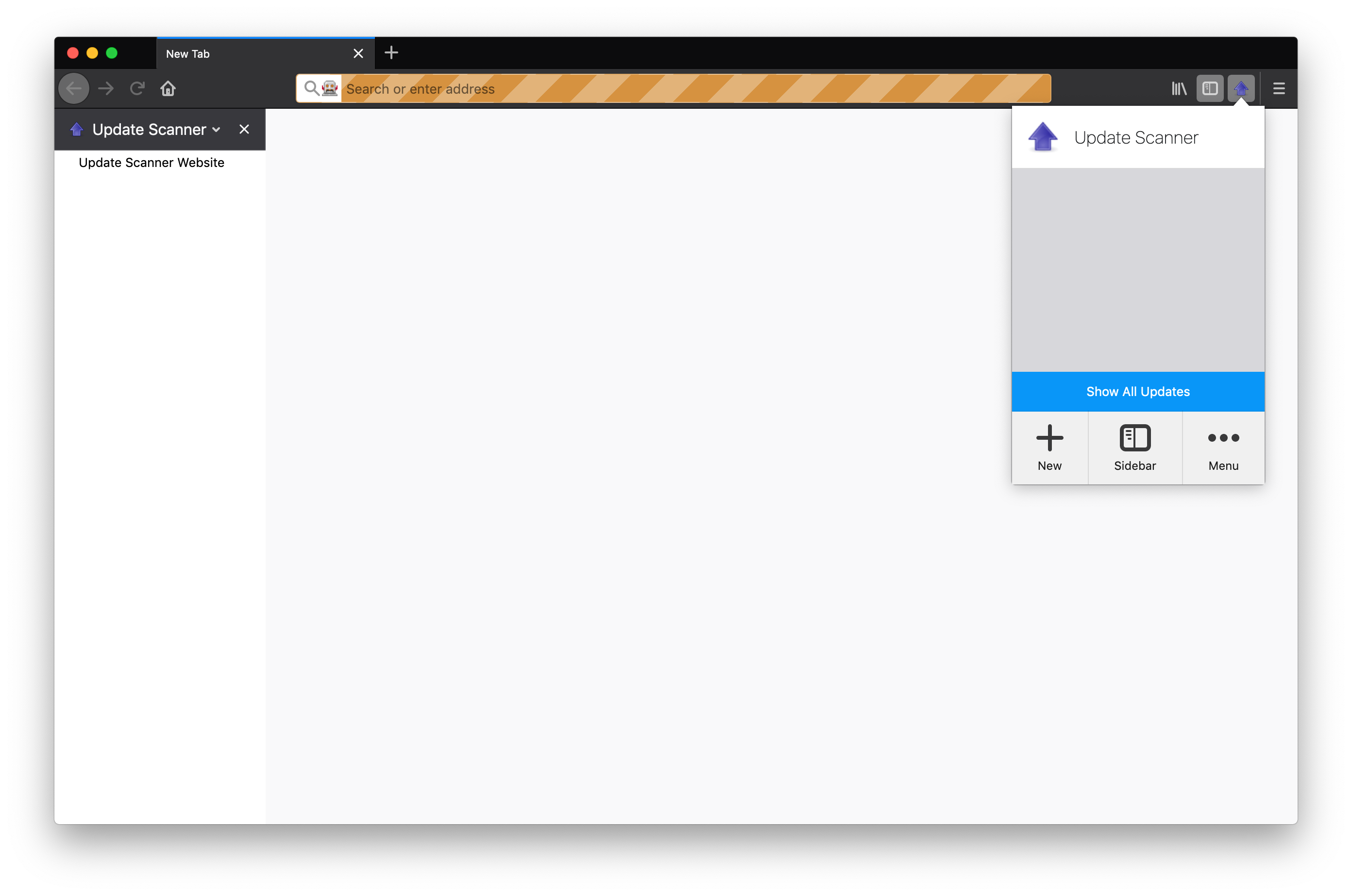Screen dimensions: 1352x896
Task: Select Update Scanner Website in sidebar
Action: [x=151, y=162]
